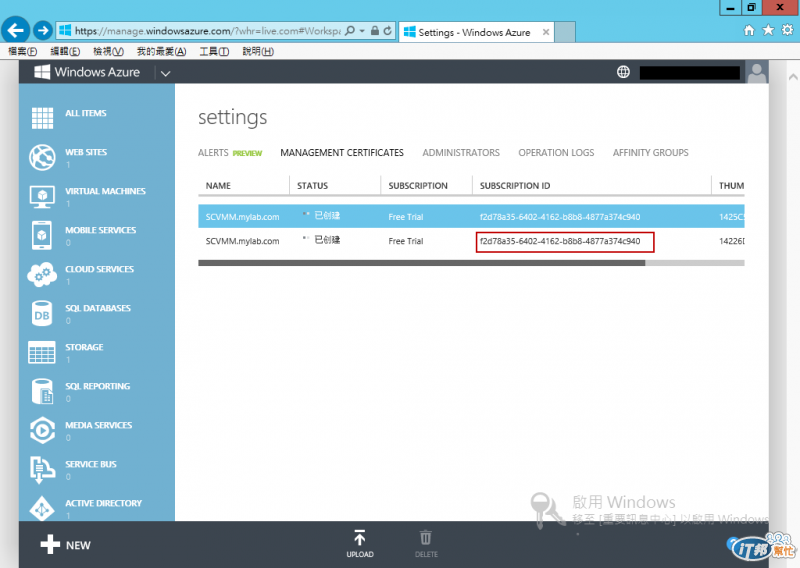Refresh the page in address bar
This screenshot has width=800, height=568.
tap(388, 31)
